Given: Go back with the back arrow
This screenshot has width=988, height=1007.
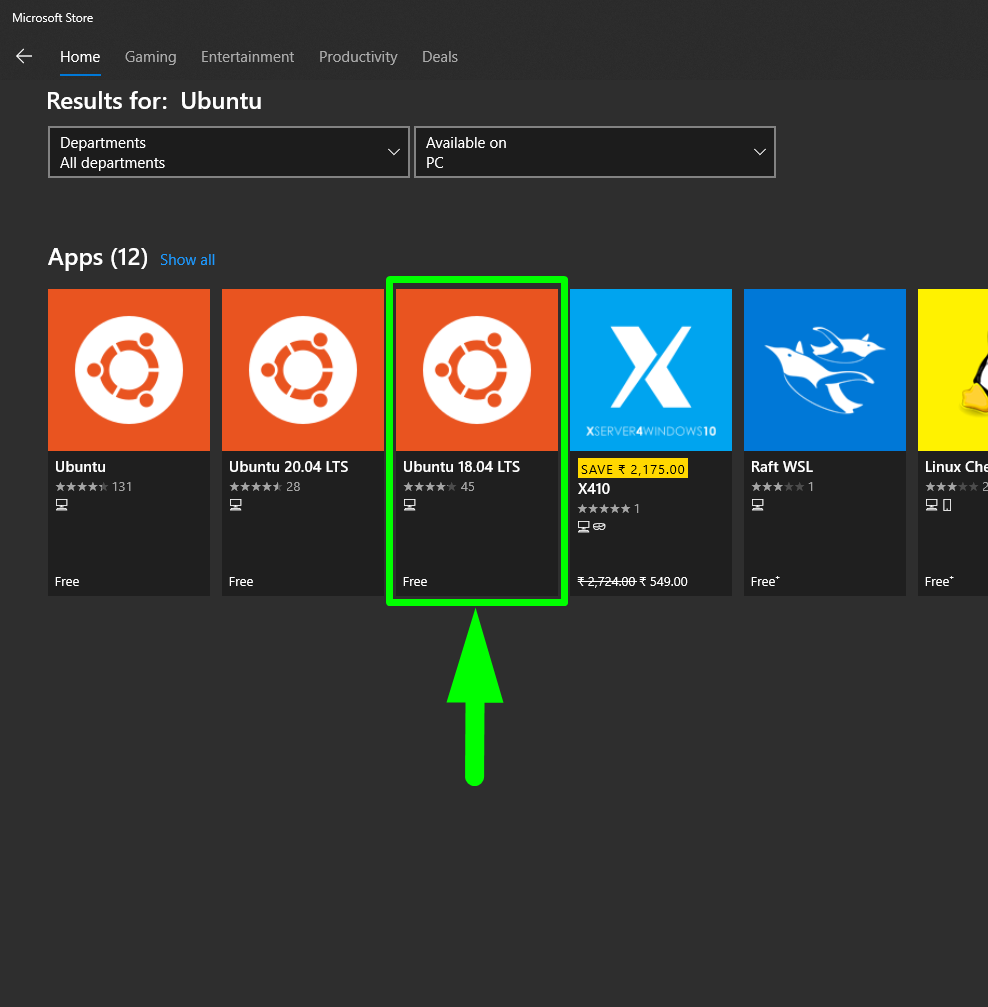Looking at the screenshot, I should tap(24, 57).
